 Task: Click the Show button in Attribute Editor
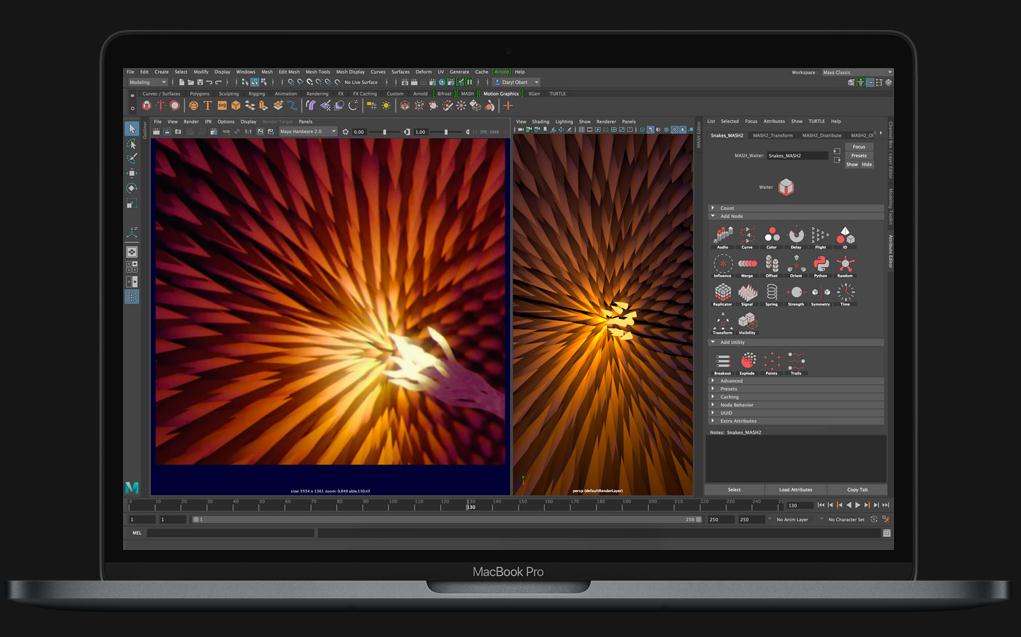(852, 165)
